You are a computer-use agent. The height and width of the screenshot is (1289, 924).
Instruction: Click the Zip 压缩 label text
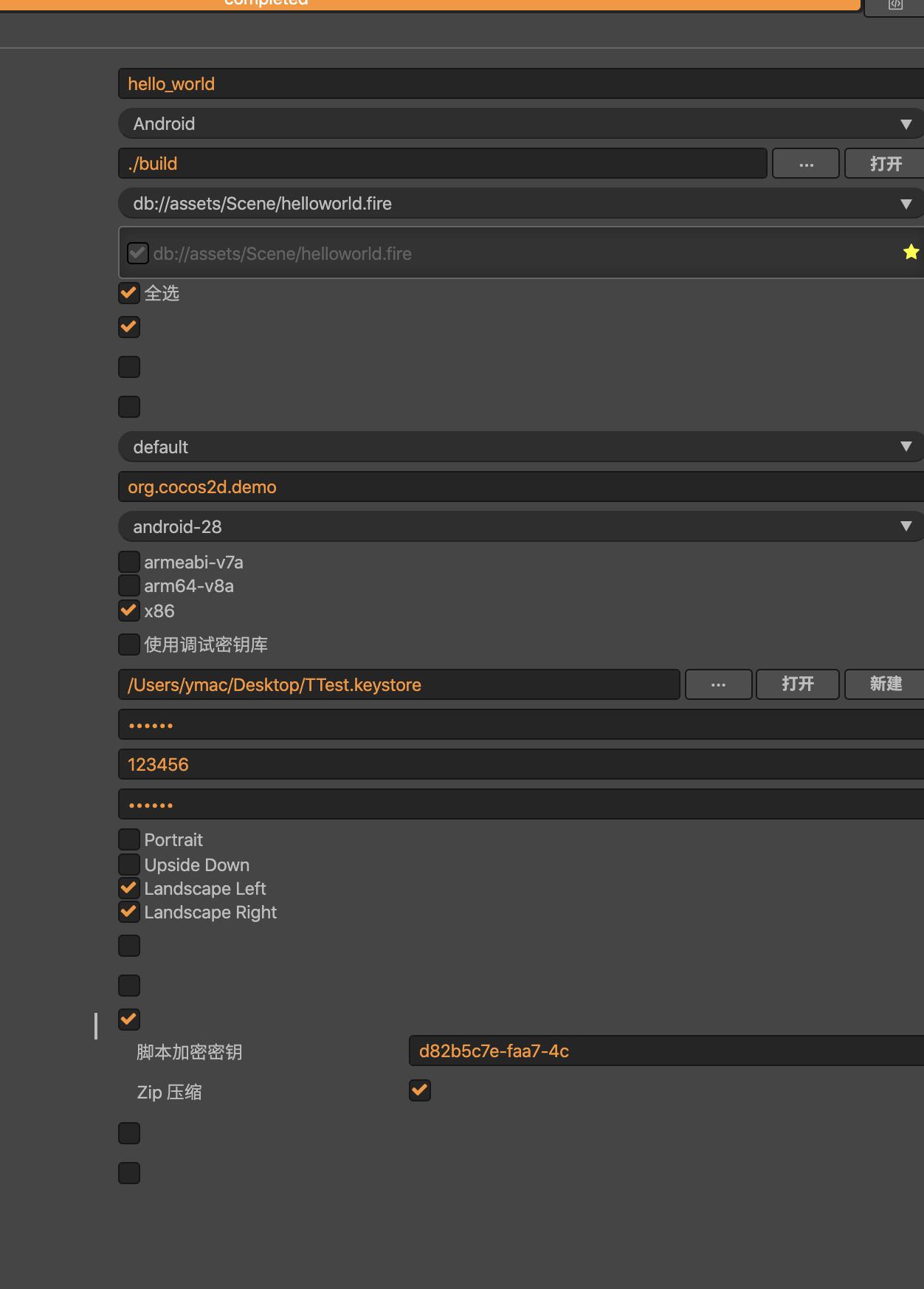[169, 1092]
